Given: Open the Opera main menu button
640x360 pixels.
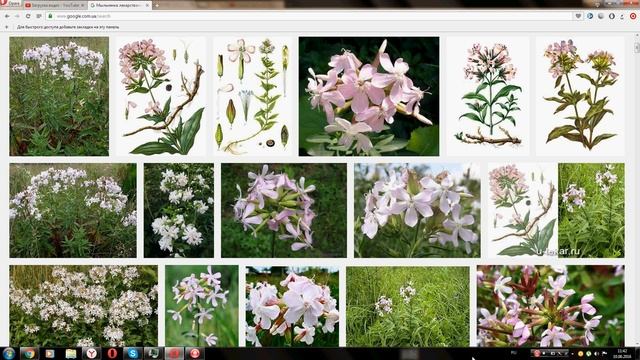Looking at the screenshot, I should 10,4.
